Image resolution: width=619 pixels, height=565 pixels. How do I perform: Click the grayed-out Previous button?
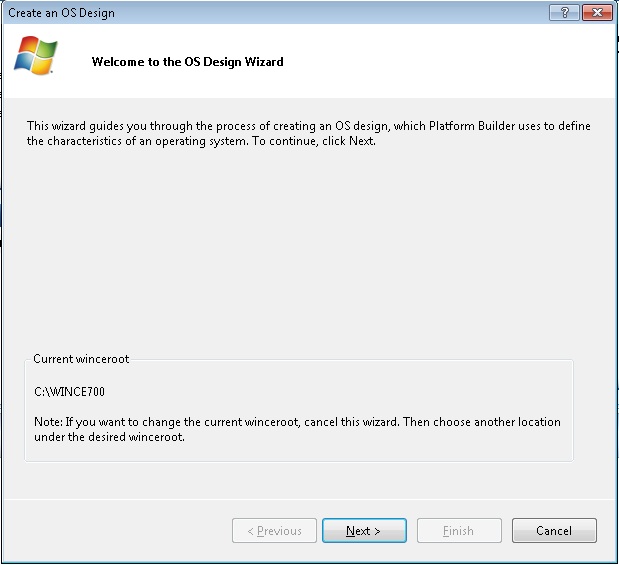pos(274,530)
